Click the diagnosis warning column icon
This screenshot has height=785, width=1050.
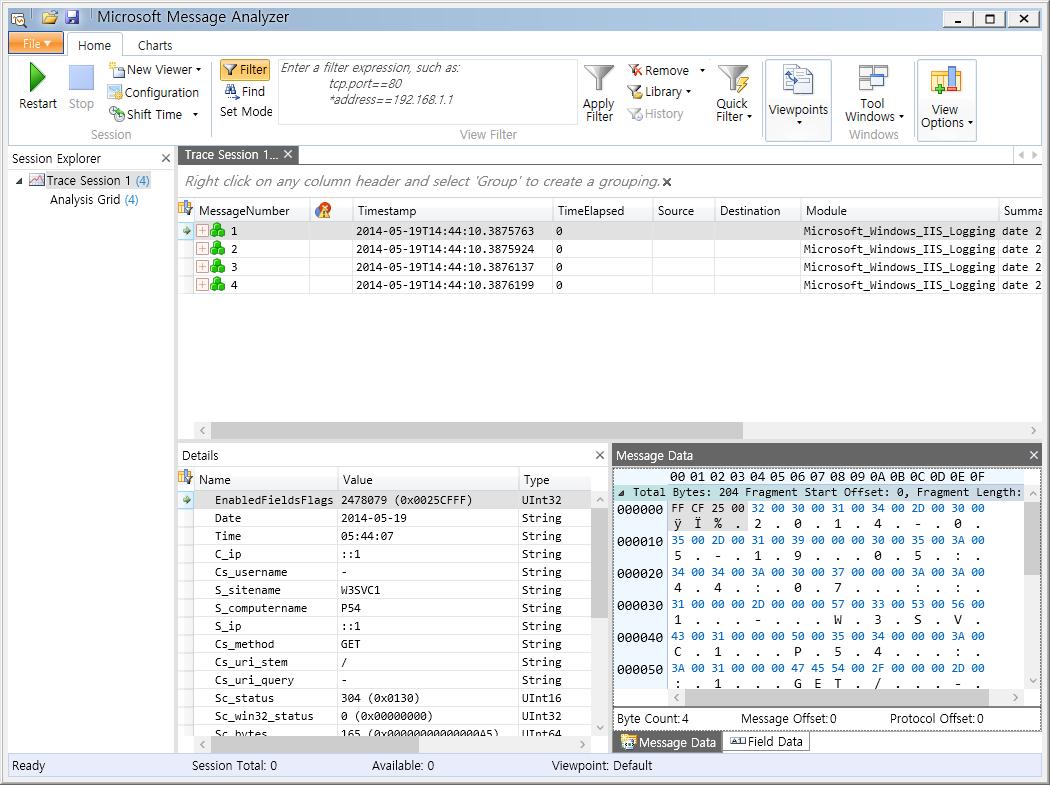323,210
